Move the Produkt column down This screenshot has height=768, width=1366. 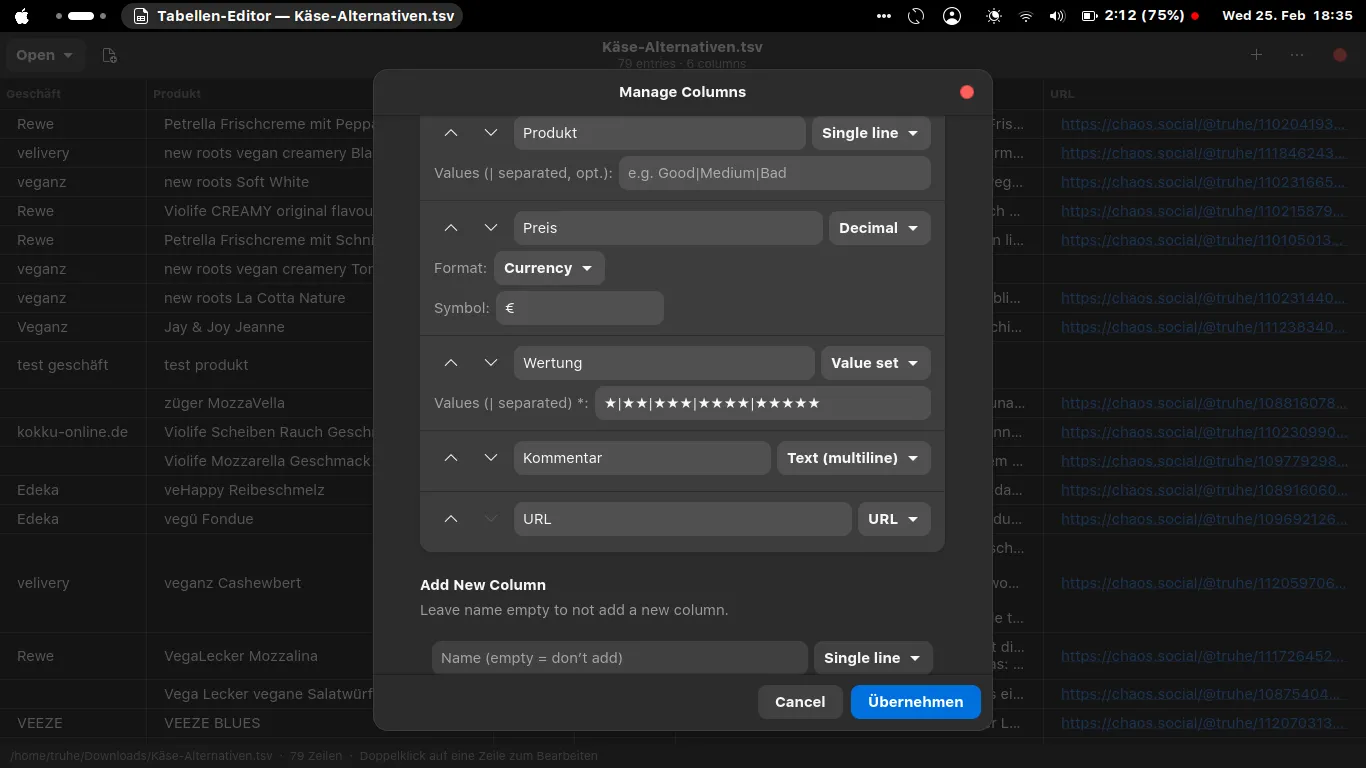click(x=490, y=133)
